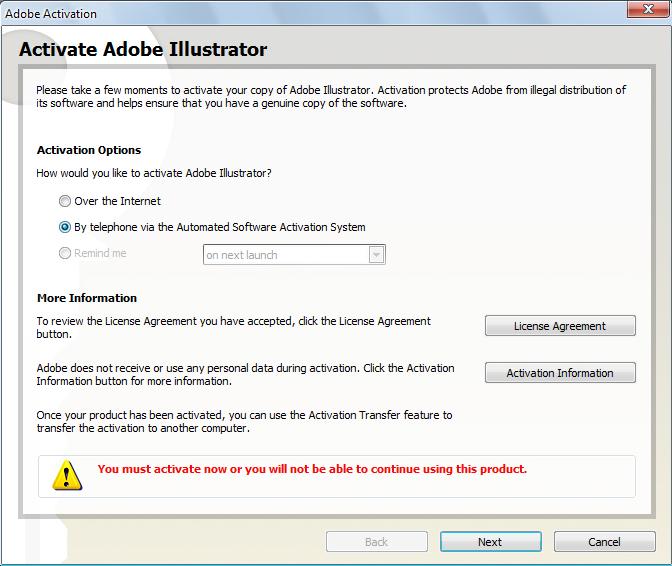Click the Please take a few moments paragraph

click(x=331, y=96)
